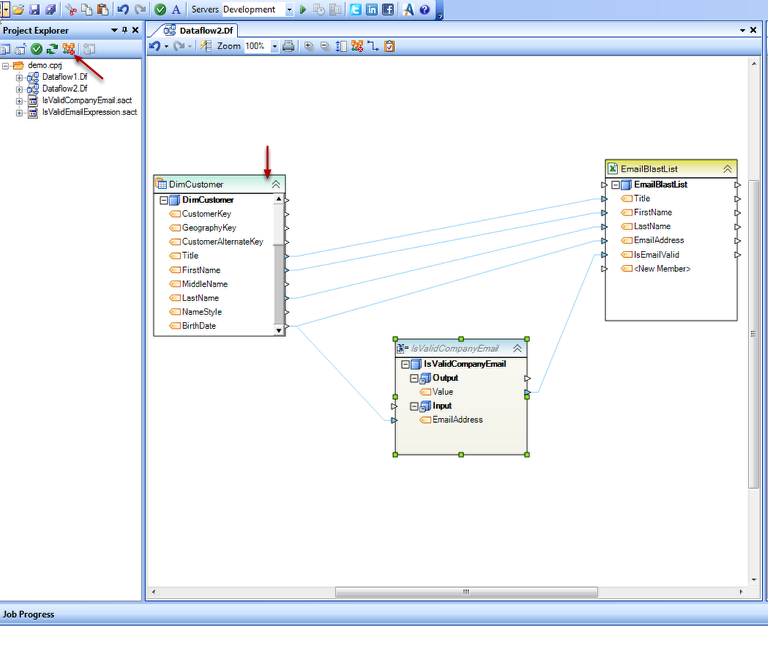Click the printer icon in dataflow toolbar

click(x=288, y=46)
